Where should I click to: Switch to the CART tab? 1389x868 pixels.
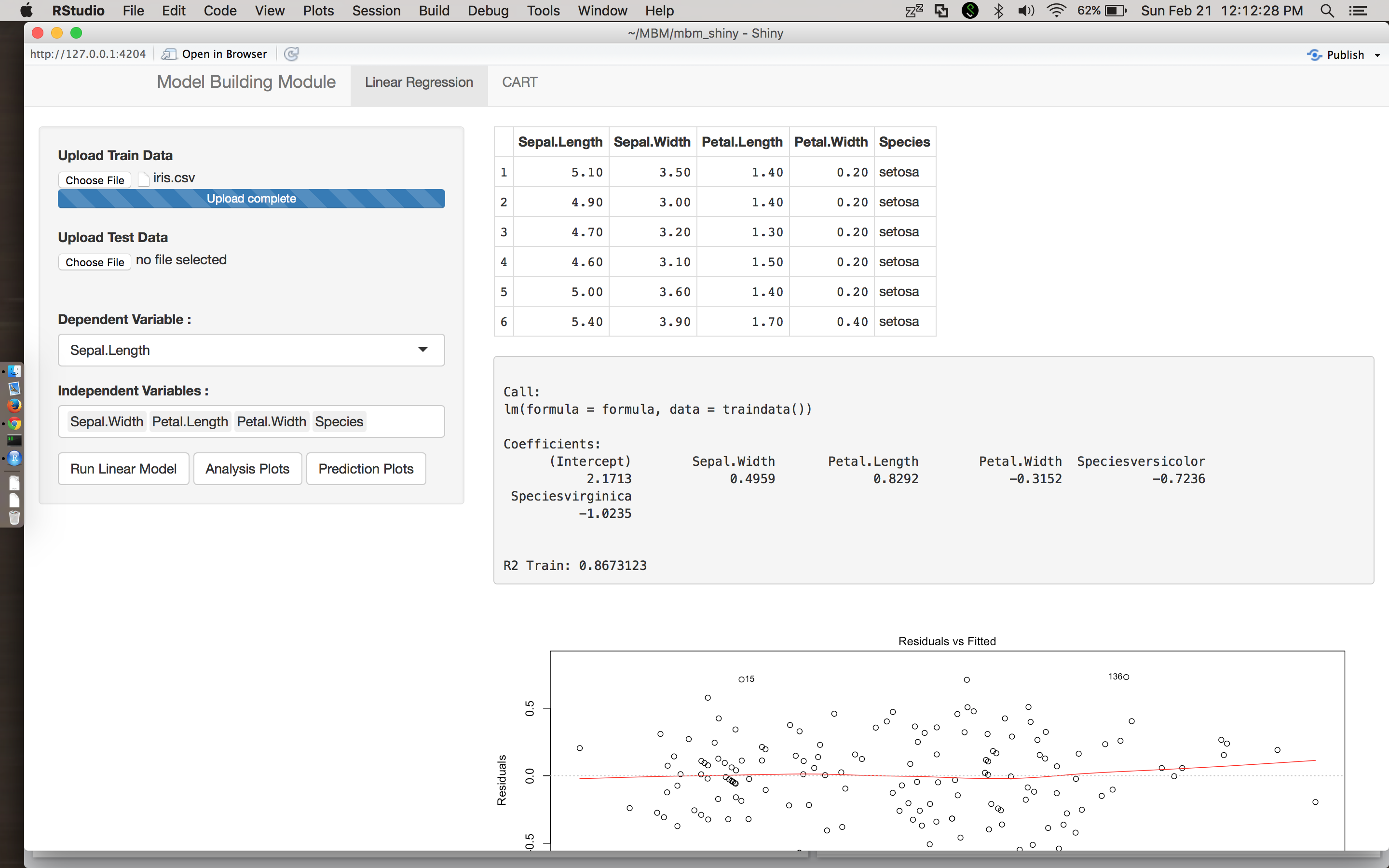point(519,82)
